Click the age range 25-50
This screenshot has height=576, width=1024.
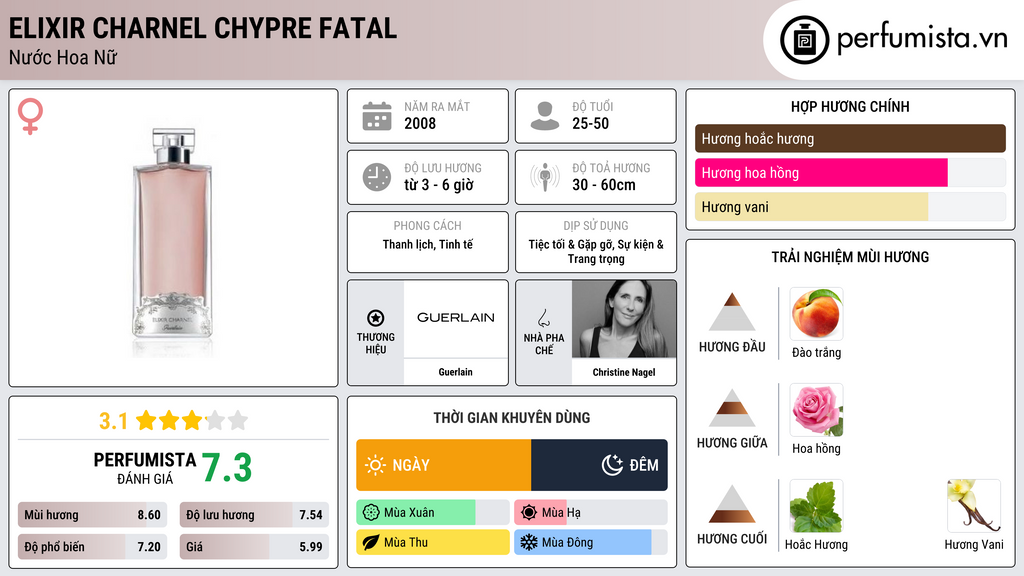[590, 123]
